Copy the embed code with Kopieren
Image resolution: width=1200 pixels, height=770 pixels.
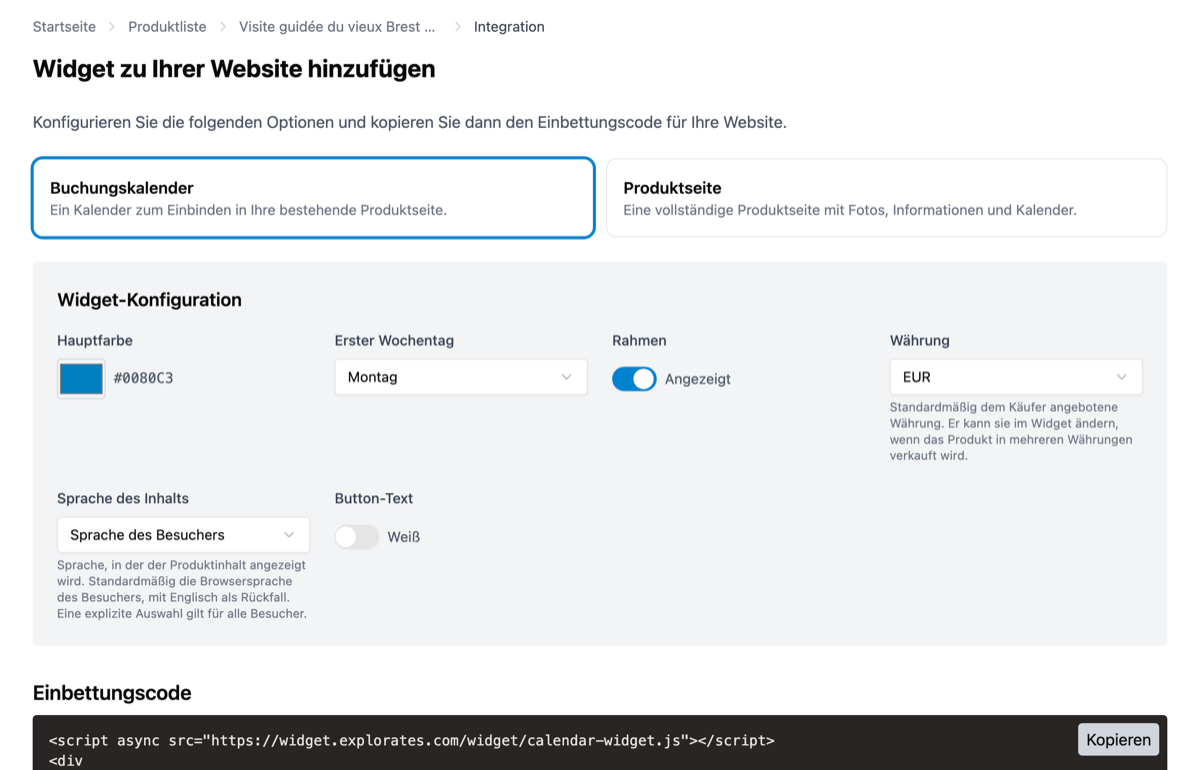pos(1118,740)
